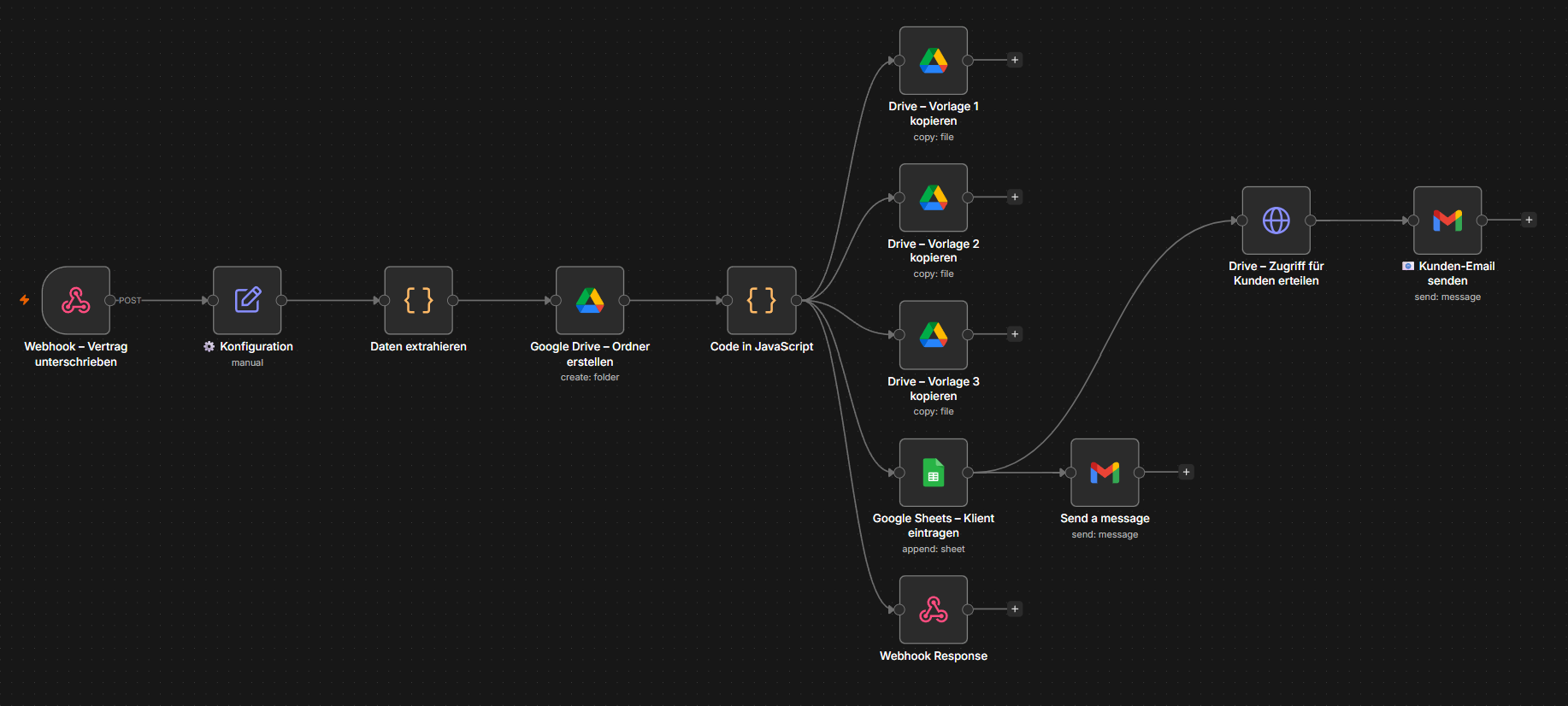
Task: Select Google Drive – Ordner erstellen node
Action: tap(590, 300)
